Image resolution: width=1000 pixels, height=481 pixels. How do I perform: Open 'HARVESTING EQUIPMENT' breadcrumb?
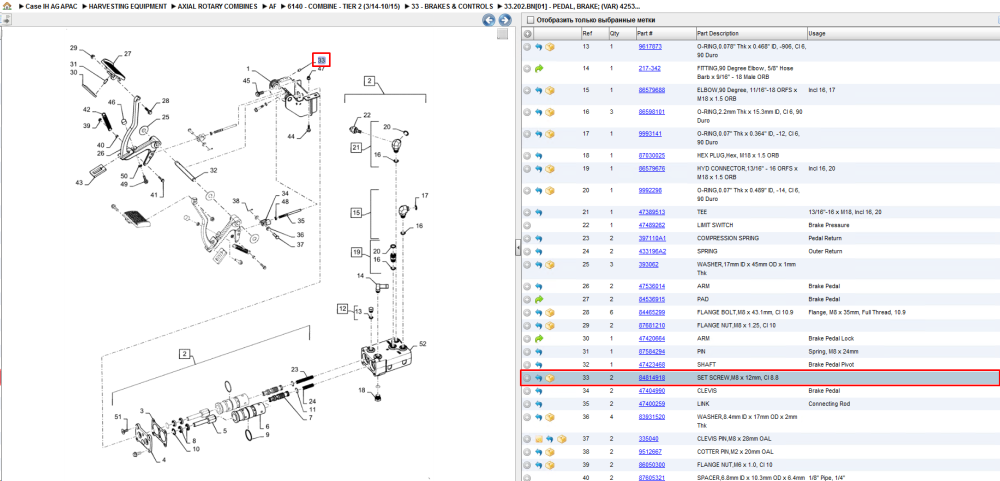point(128,6)
